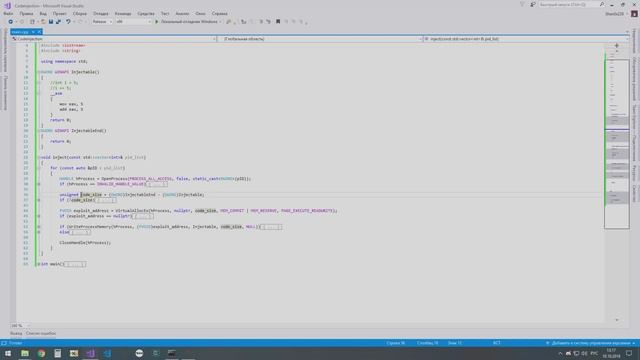Open Chrome from the taskbar
The height and width of the screenshot is (360, 640).
click(41, 353)
